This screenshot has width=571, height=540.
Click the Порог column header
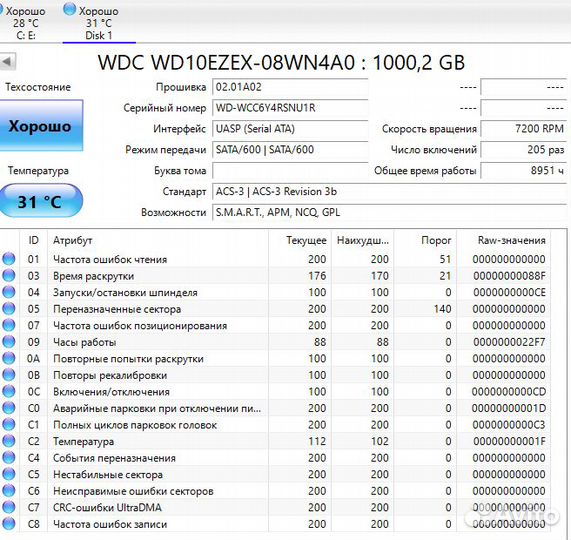coord(425,240)
